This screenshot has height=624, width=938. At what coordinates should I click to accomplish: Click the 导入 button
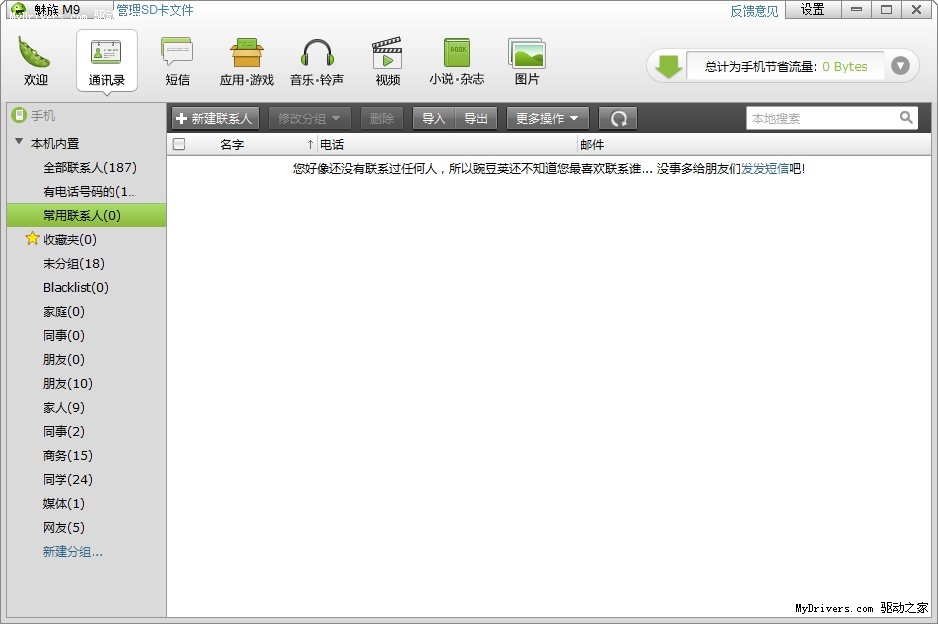click(x=434, y=118)
